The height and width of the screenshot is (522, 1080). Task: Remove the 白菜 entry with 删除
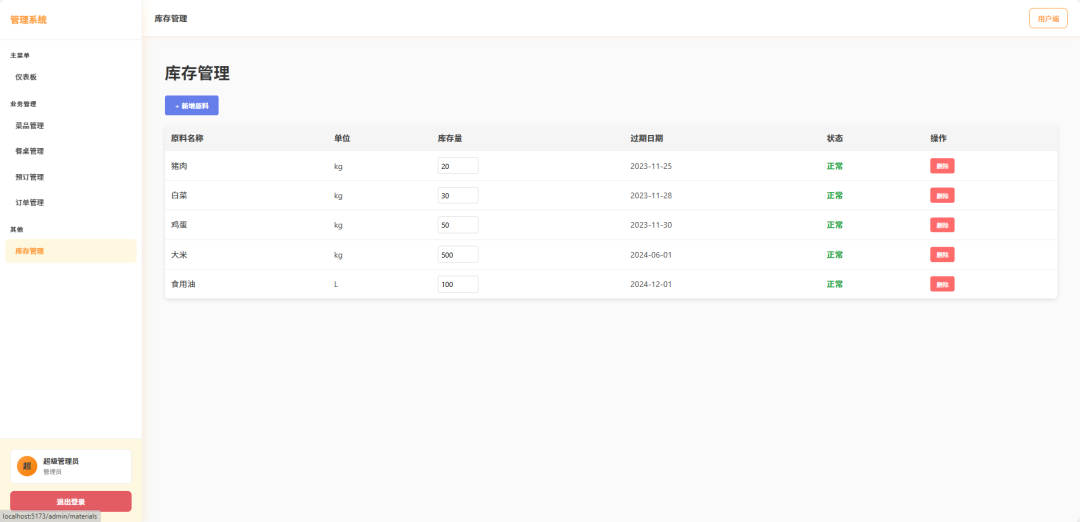pyautogui.click(x=942, y=195)
